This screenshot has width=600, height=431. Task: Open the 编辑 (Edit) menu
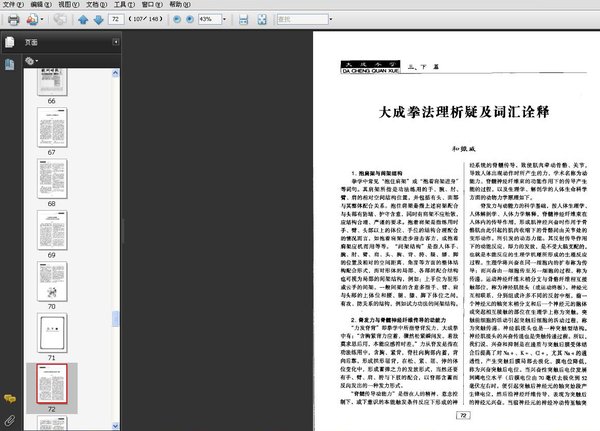[41, 5]
